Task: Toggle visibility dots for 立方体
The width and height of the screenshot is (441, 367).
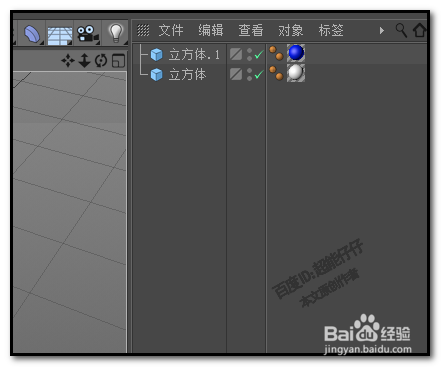Action: pyautogui.click(x=249, y=74)
